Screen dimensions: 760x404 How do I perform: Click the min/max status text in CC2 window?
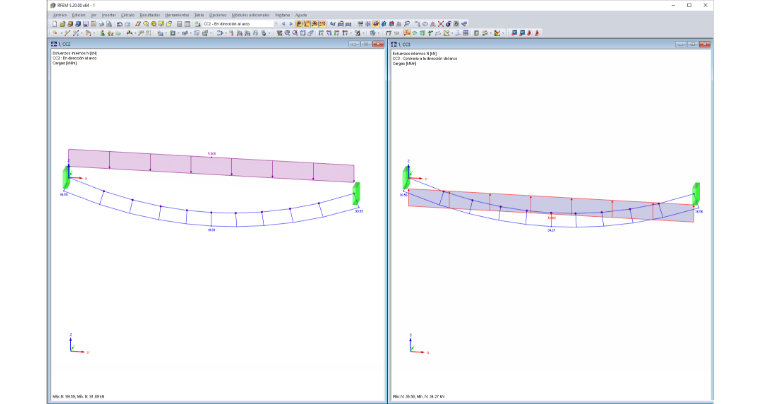(78, 397)
